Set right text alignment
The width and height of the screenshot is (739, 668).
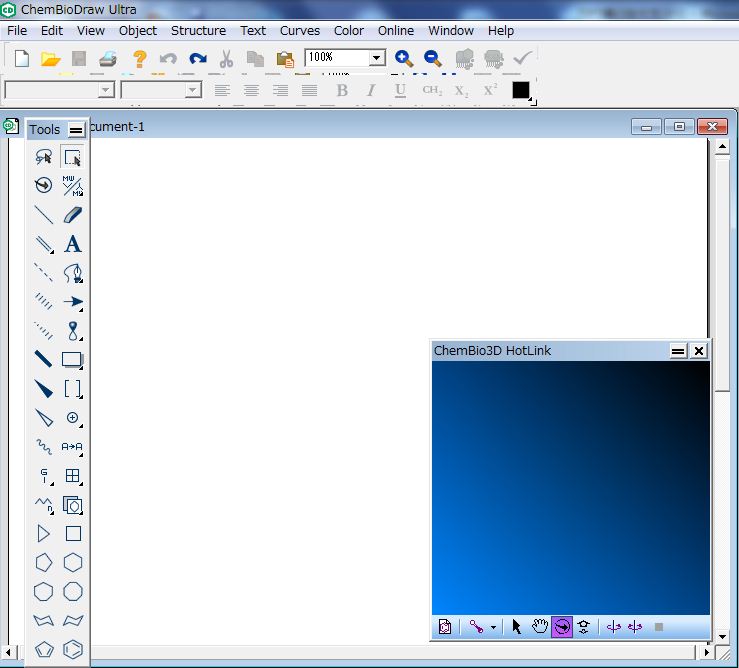280,90
